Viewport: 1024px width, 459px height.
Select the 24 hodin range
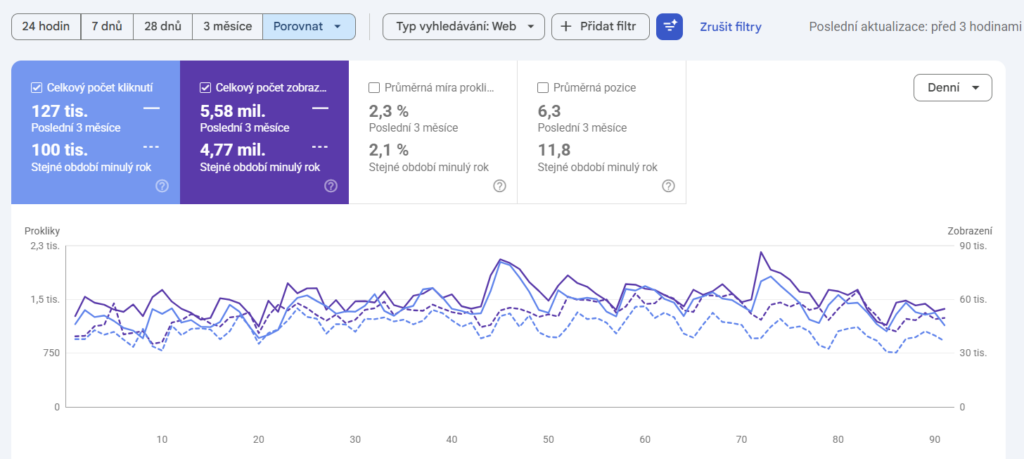pyautogui.click(x=46, y=27)
